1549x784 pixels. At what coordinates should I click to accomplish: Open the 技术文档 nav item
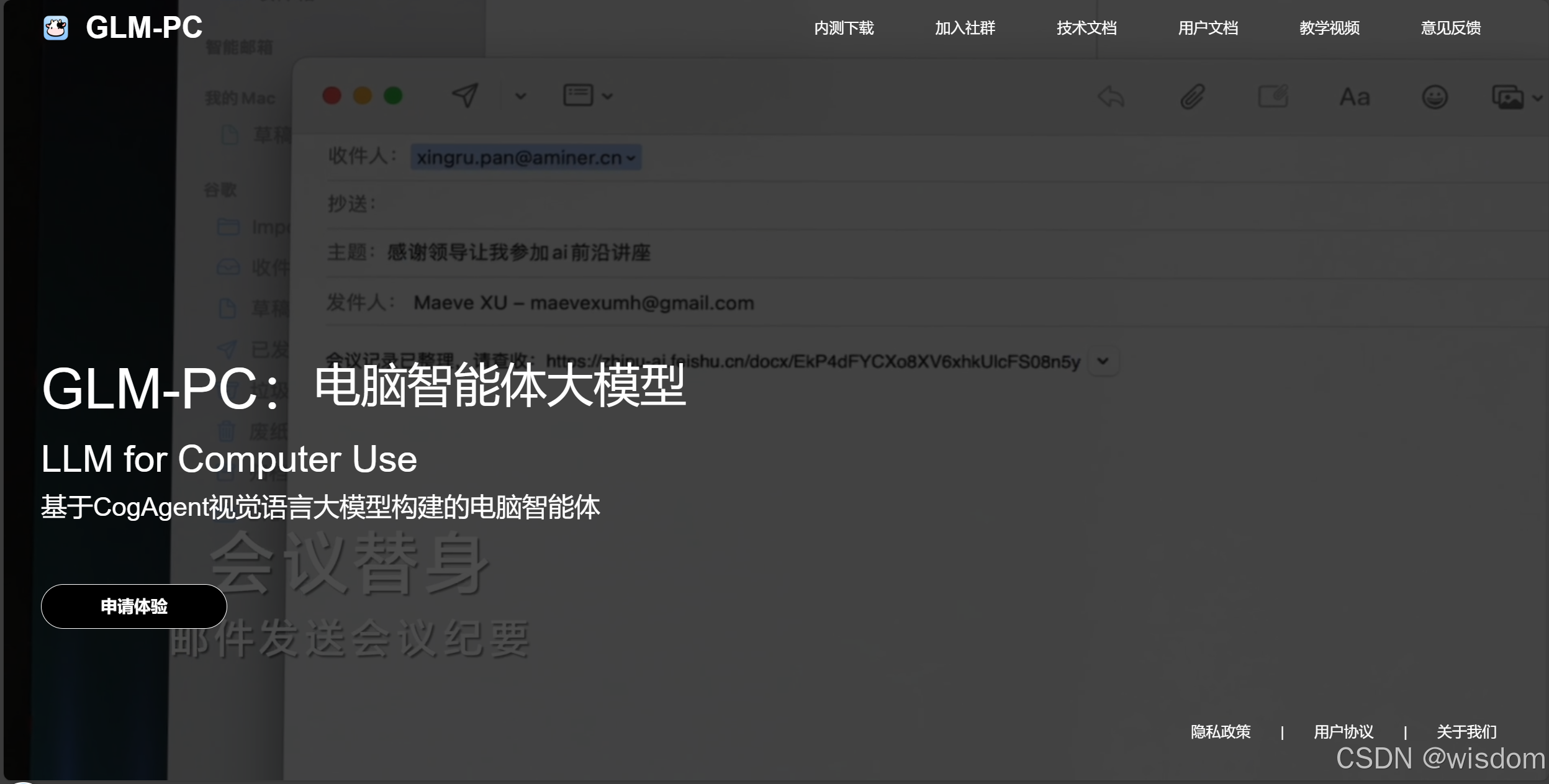click(x=1086, y=28)
